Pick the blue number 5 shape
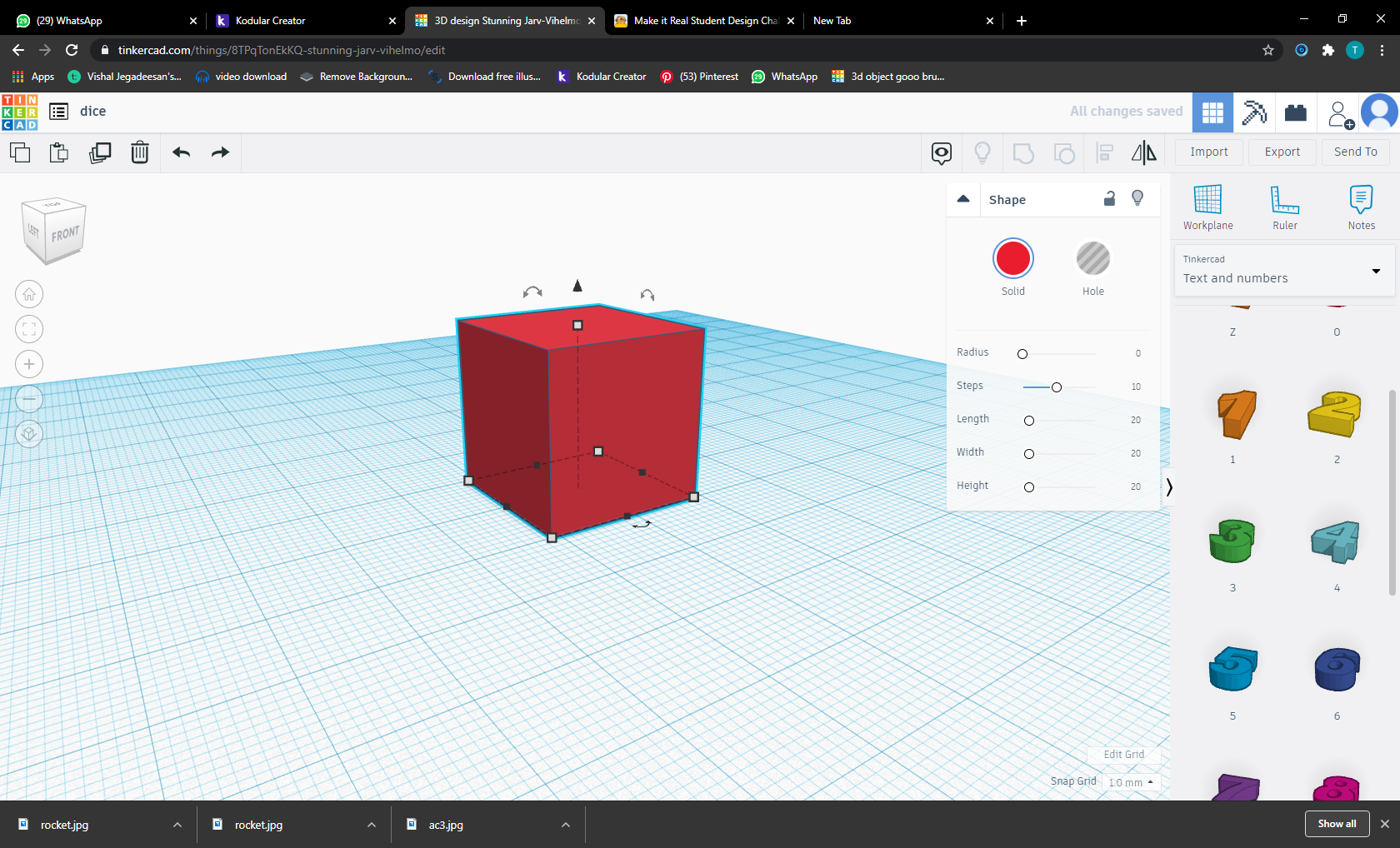Screen dimensions: 1400x848 click(x=1233, y=669)
